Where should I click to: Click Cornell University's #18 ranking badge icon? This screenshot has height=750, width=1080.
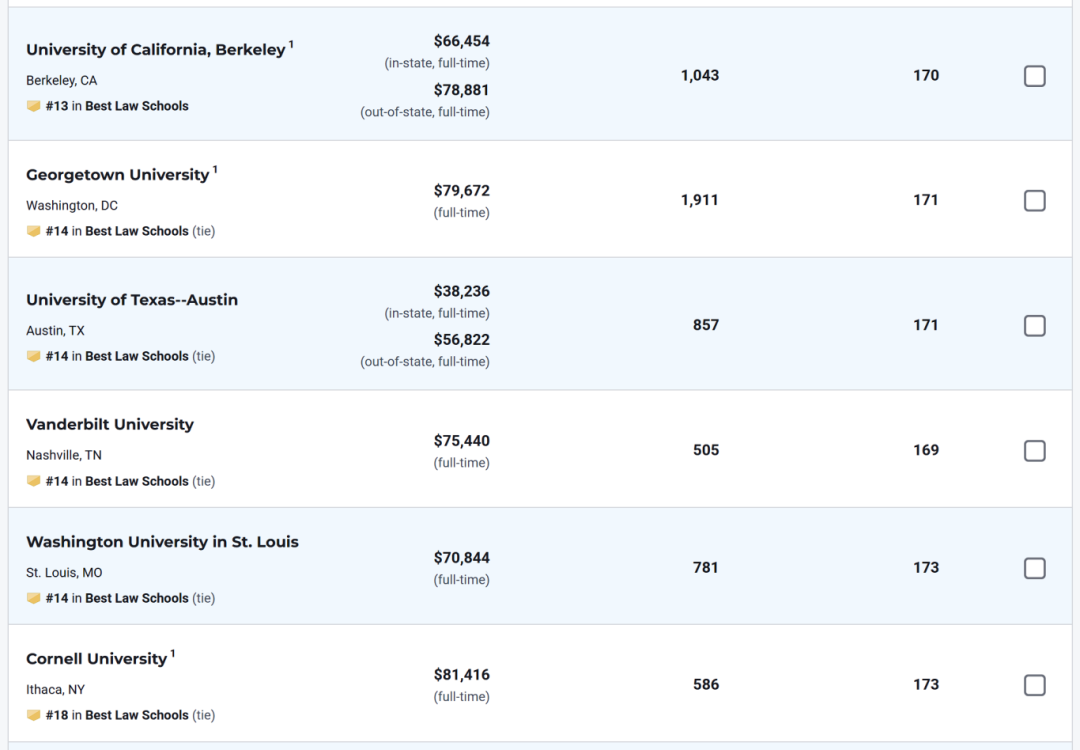34,715
